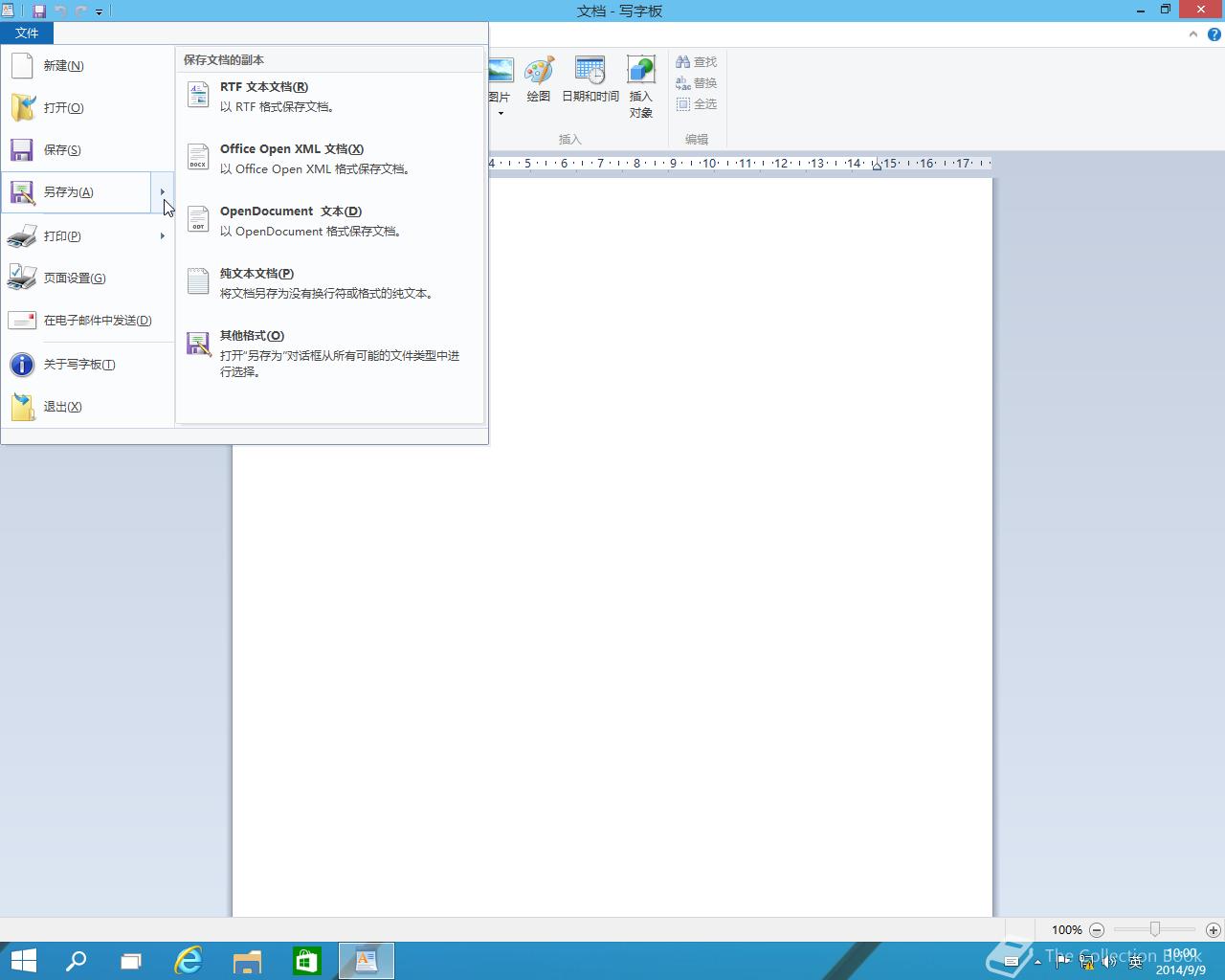Open Customize Quick Access Toolbar dropdown
Screen dimensions: 1225x980
click(99, 11)
